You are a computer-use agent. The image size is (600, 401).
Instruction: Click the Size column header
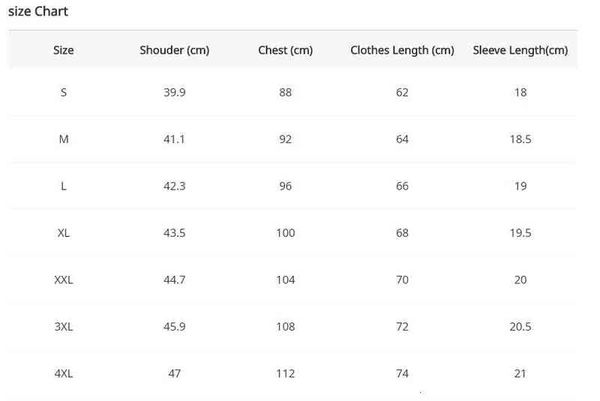point(64,50)
